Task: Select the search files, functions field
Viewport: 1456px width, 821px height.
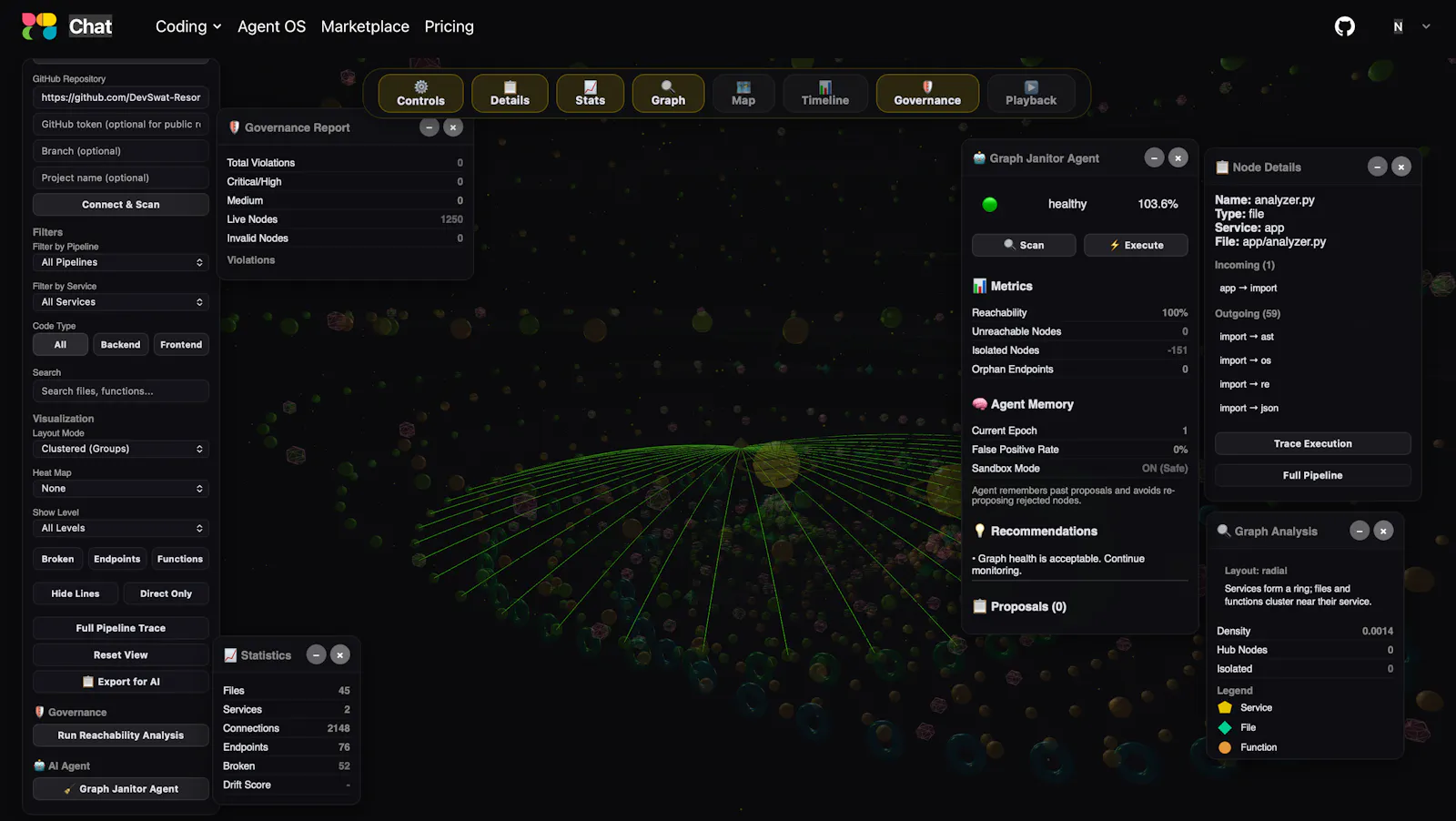Action: tap(121, 391)
